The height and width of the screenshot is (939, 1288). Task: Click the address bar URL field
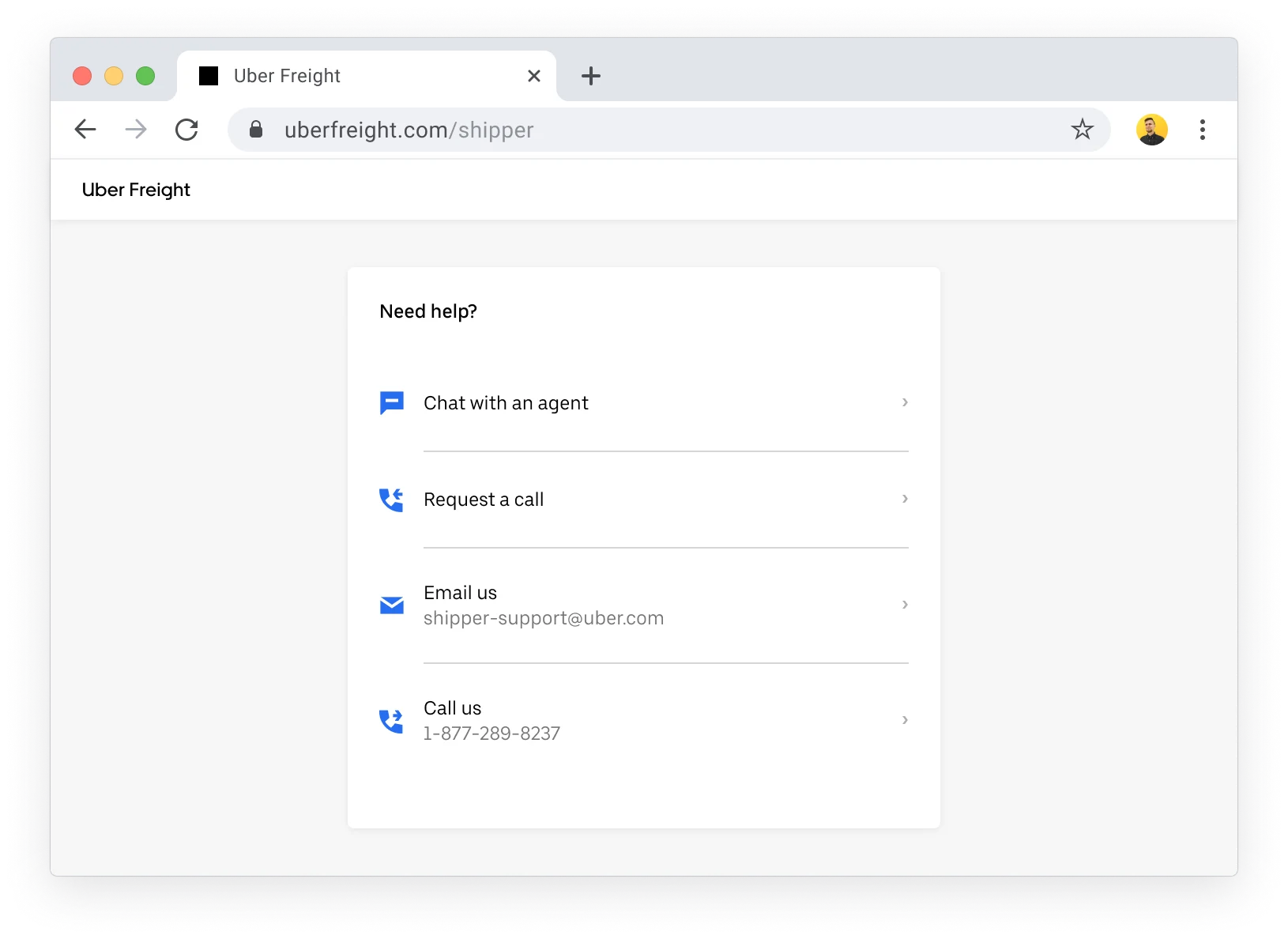[x=668, y=130]
